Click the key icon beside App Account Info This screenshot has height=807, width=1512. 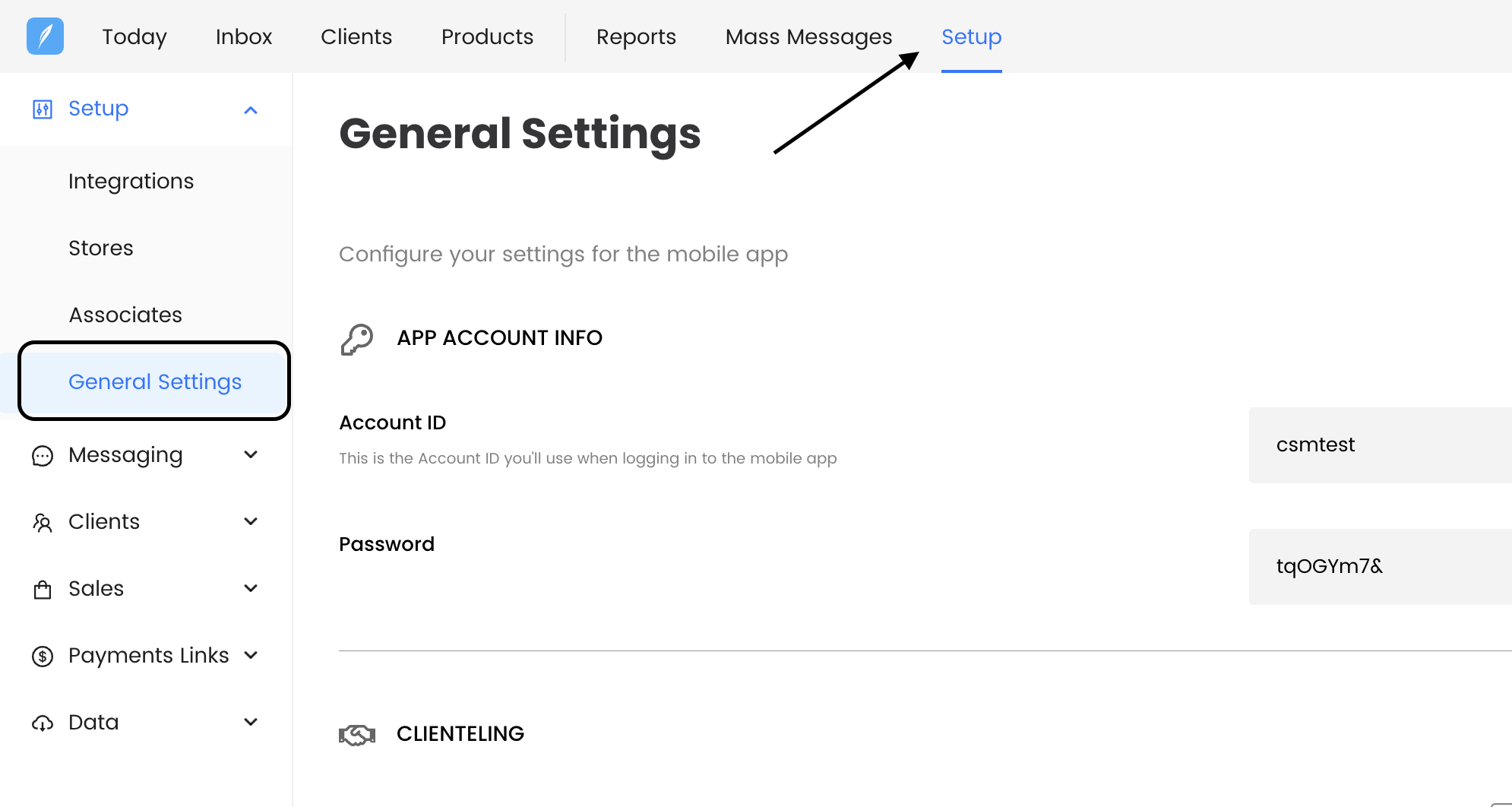tap(357, 339)
